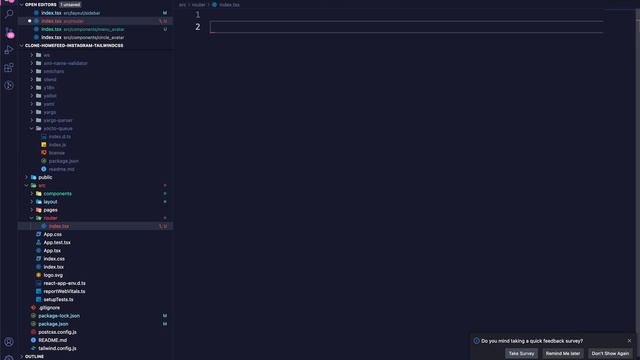
Task: Open the Accounts icon in the activity bar
Action: click(9, 342)
